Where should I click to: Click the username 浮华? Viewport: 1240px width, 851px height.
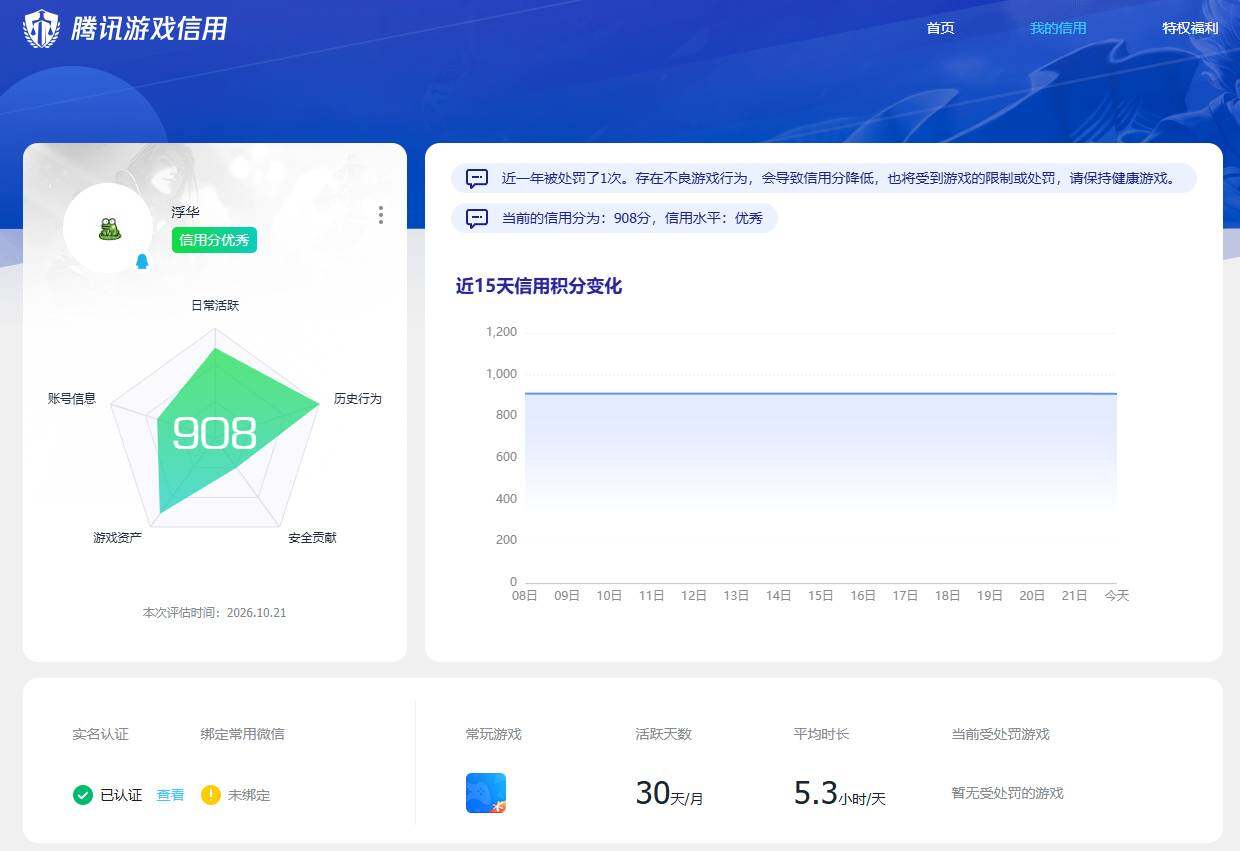(x=185, y=212)
